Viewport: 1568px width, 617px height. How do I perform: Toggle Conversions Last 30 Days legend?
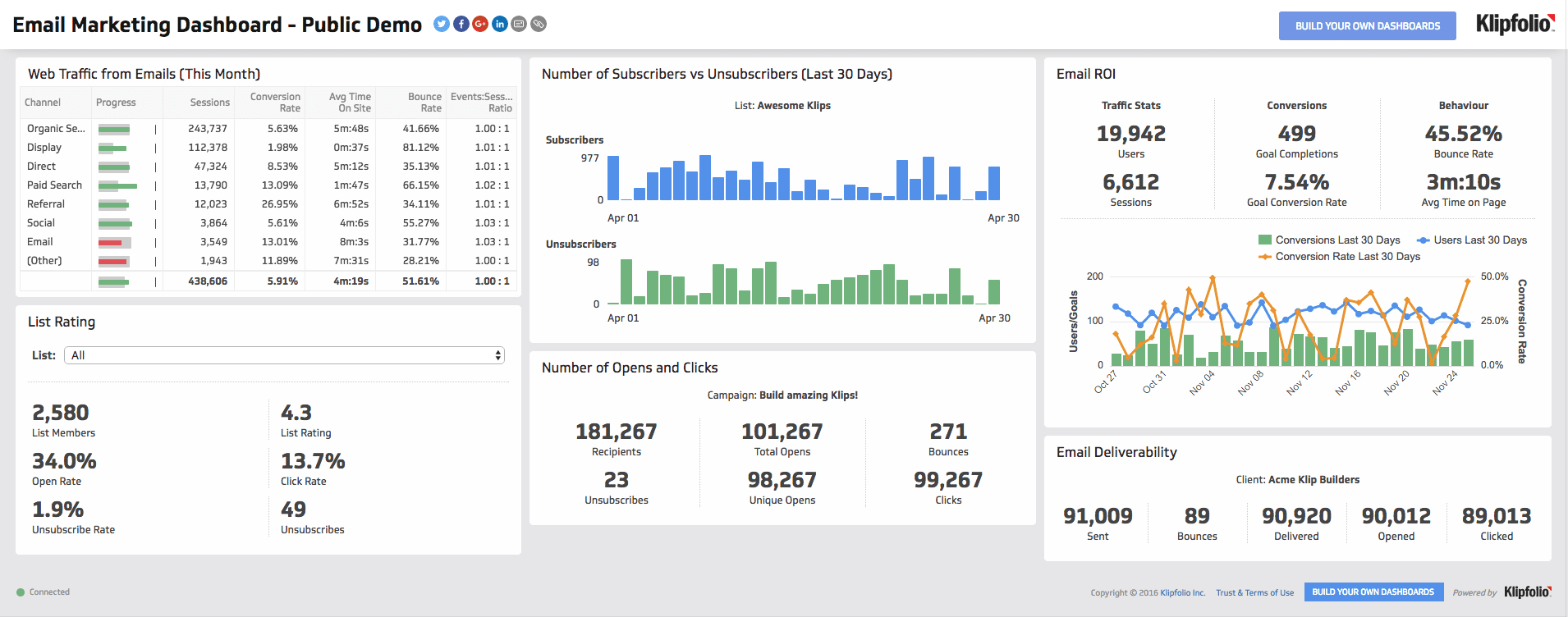click(x=1329, y=240)
